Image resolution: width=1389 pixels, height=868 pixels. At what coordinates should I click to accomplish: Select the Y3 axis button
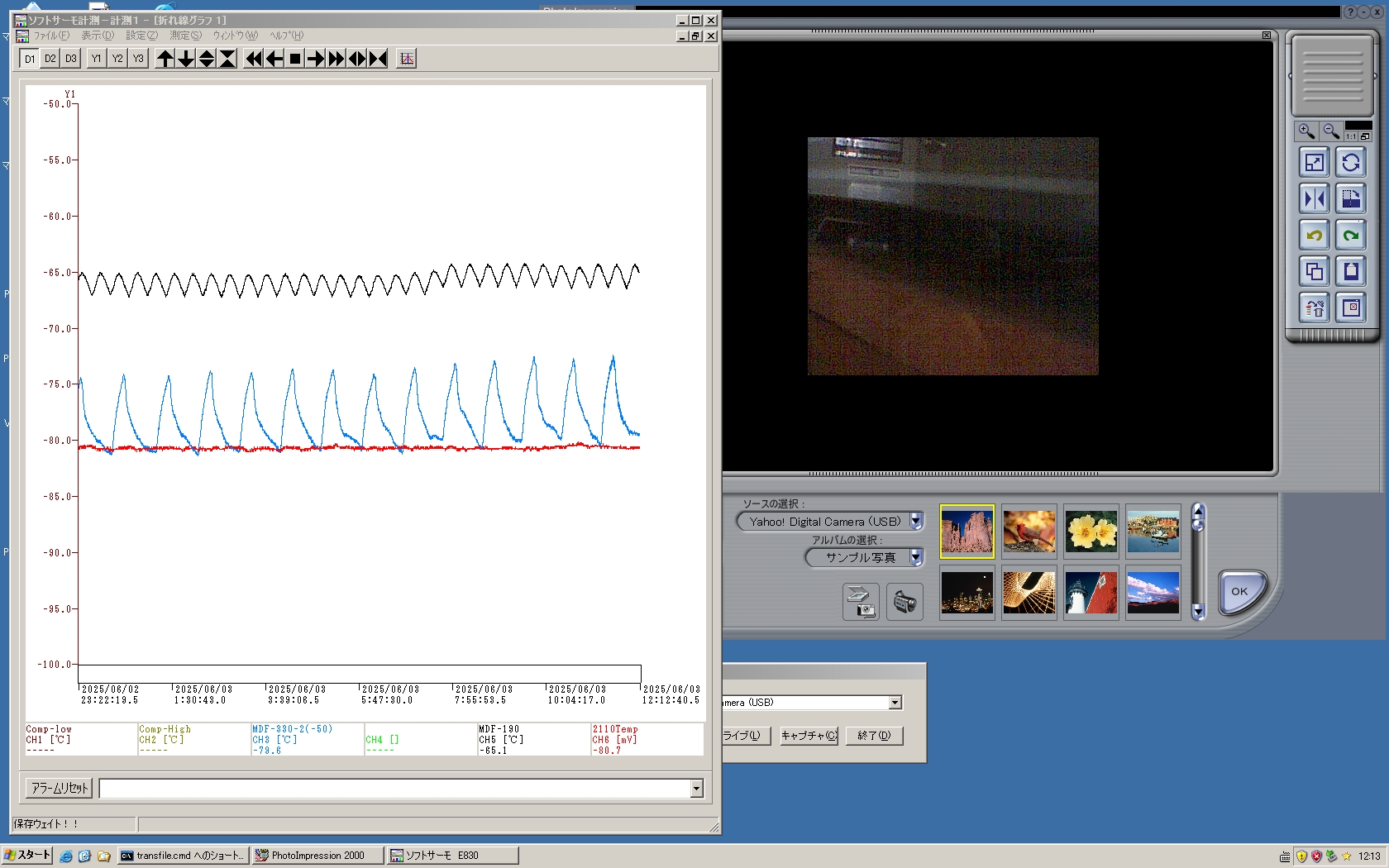(138, 59)
